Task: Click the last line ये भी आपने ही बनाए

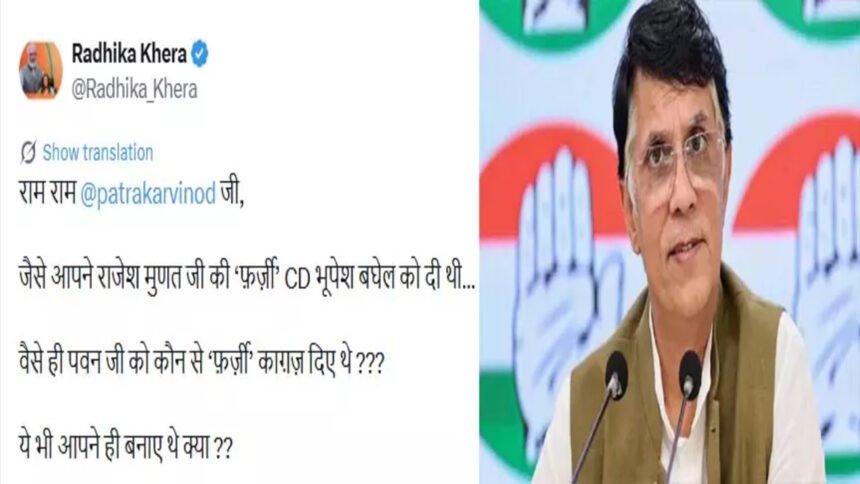Action: 126,446
